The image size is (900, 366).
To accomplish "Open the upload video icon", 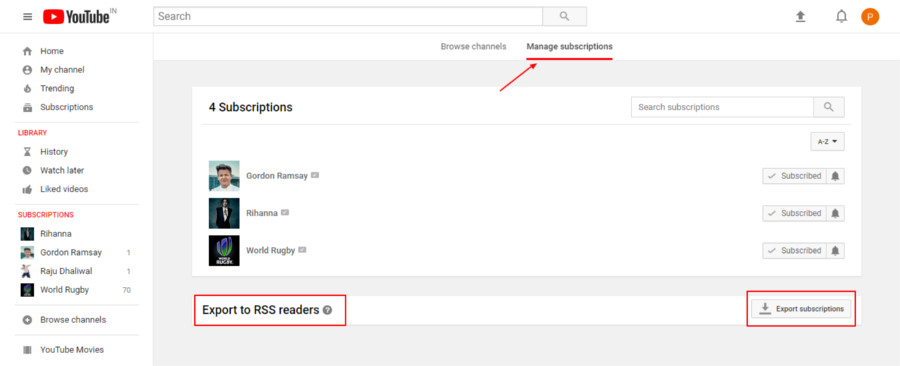I will coord(800,17).
